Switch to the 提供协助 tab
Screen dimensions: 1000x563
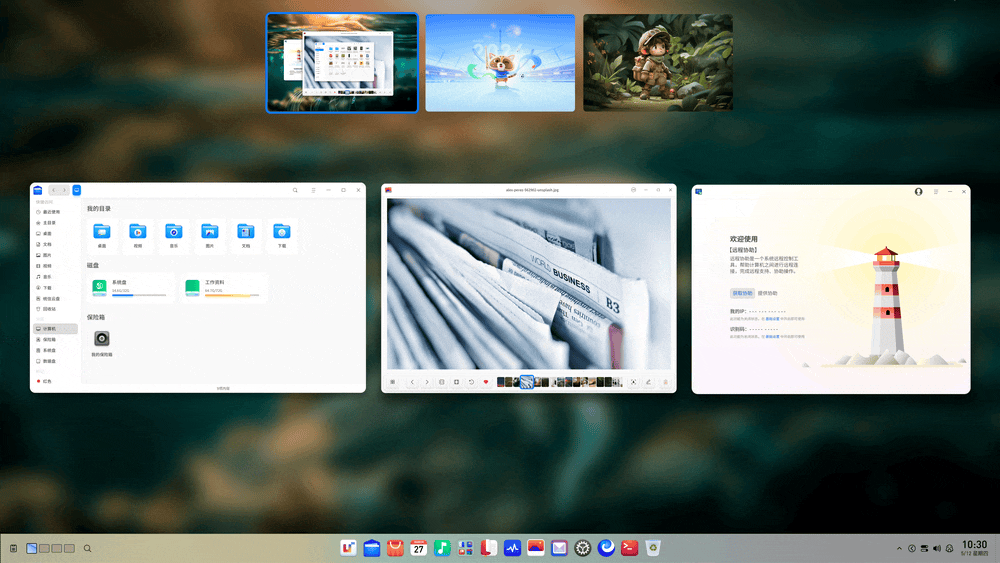click(768, 293)
